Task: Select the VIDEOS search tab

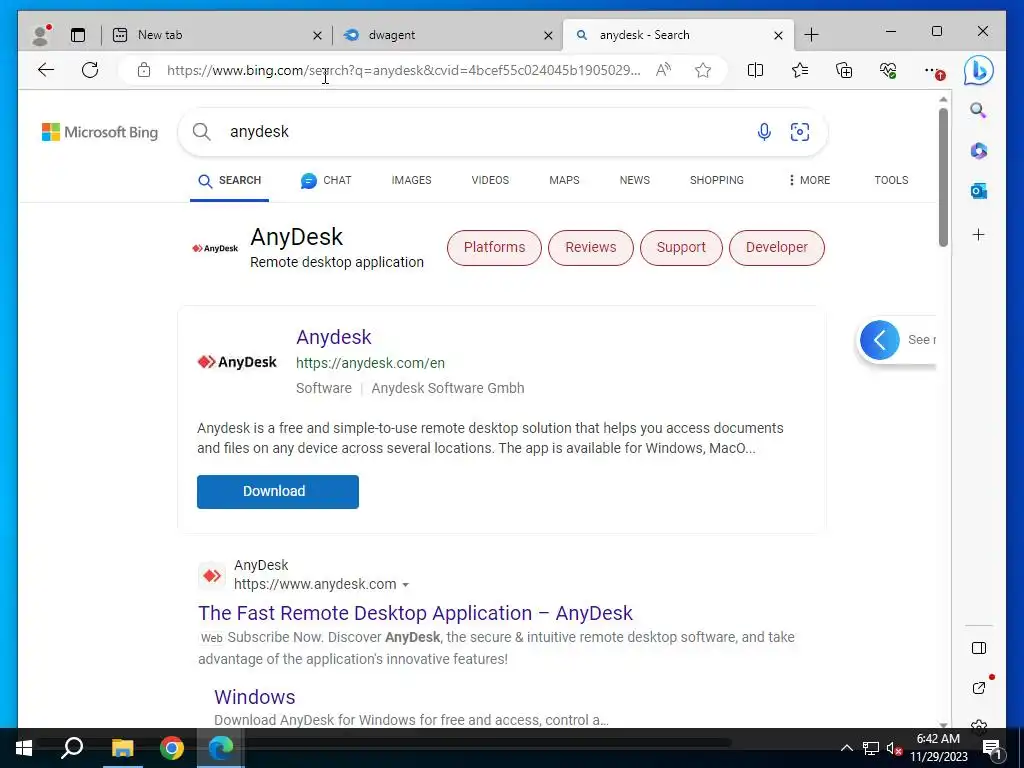Action: (x=490, y=180)
